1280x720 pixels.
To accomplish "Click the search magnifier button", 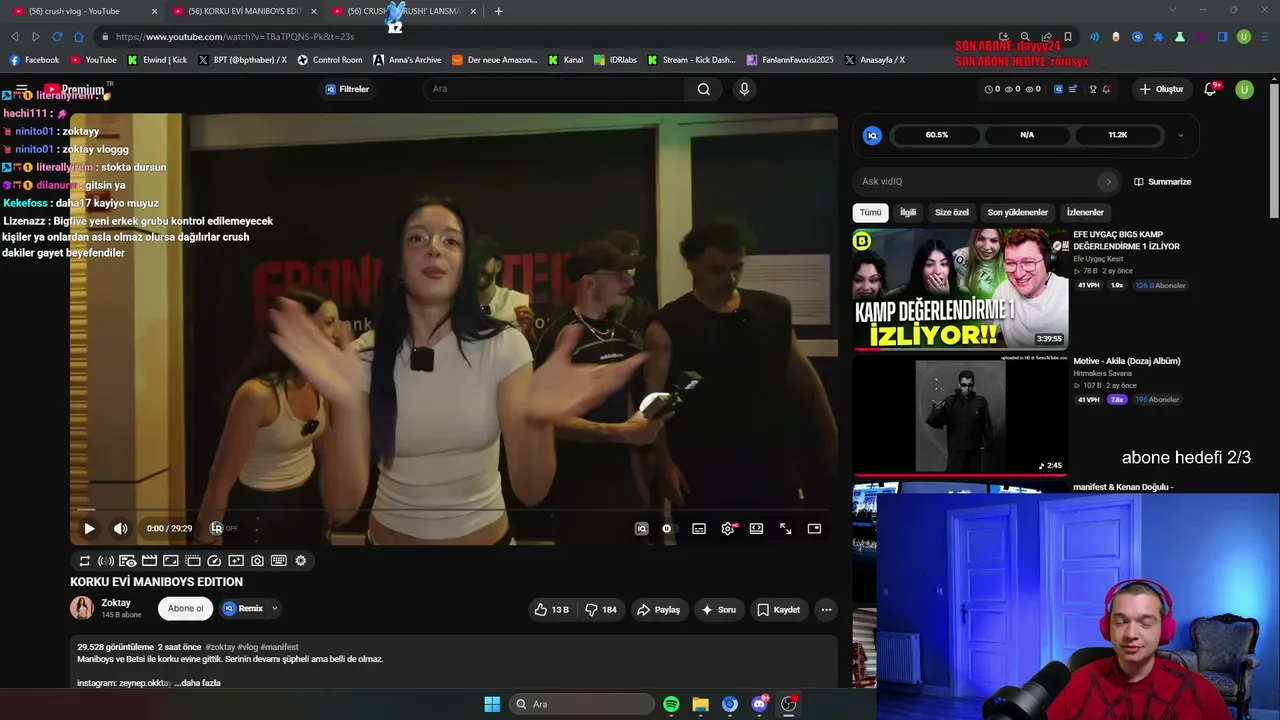I will 704,89.
